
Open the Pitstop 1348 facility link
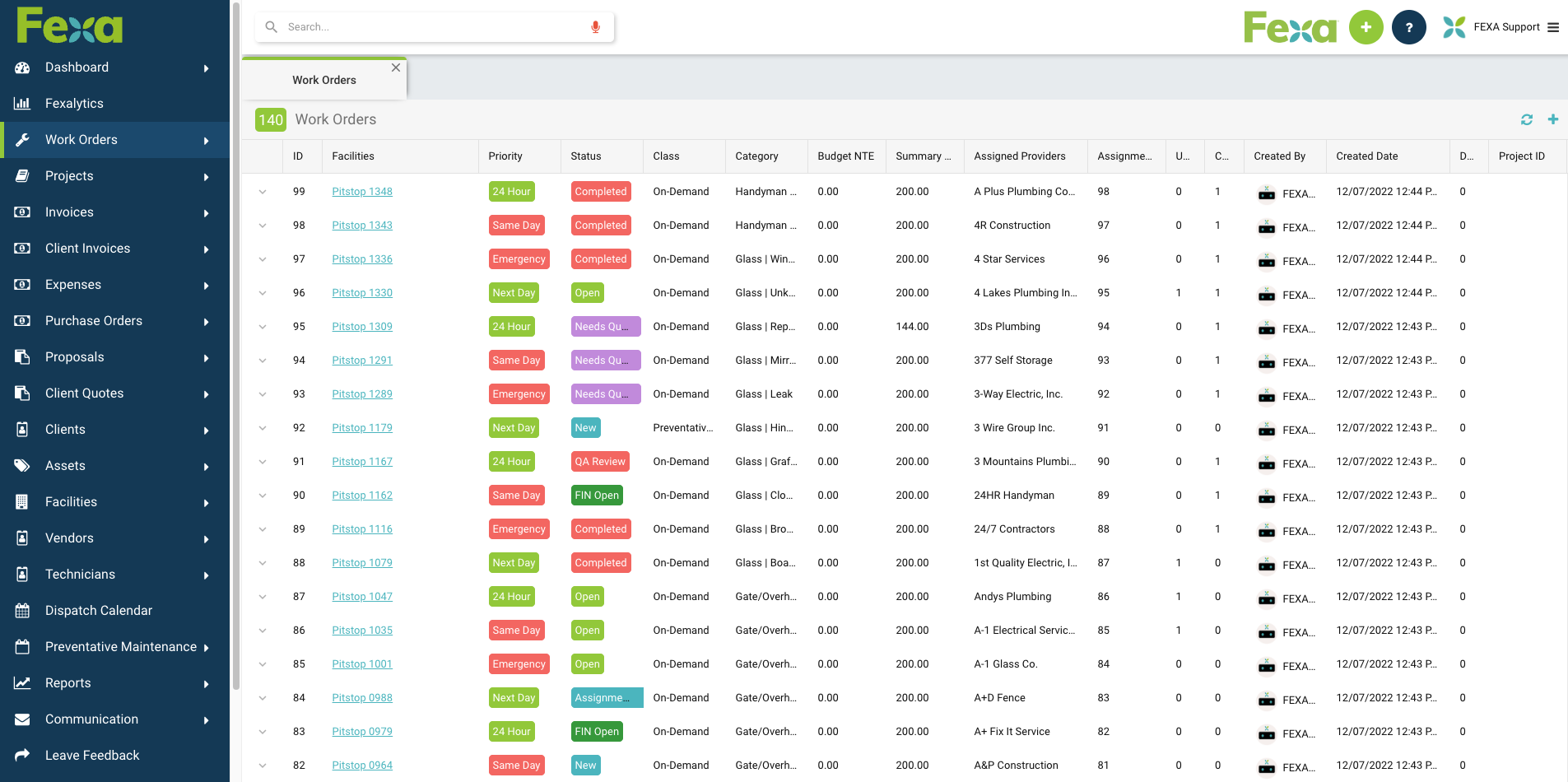point(362,191)
